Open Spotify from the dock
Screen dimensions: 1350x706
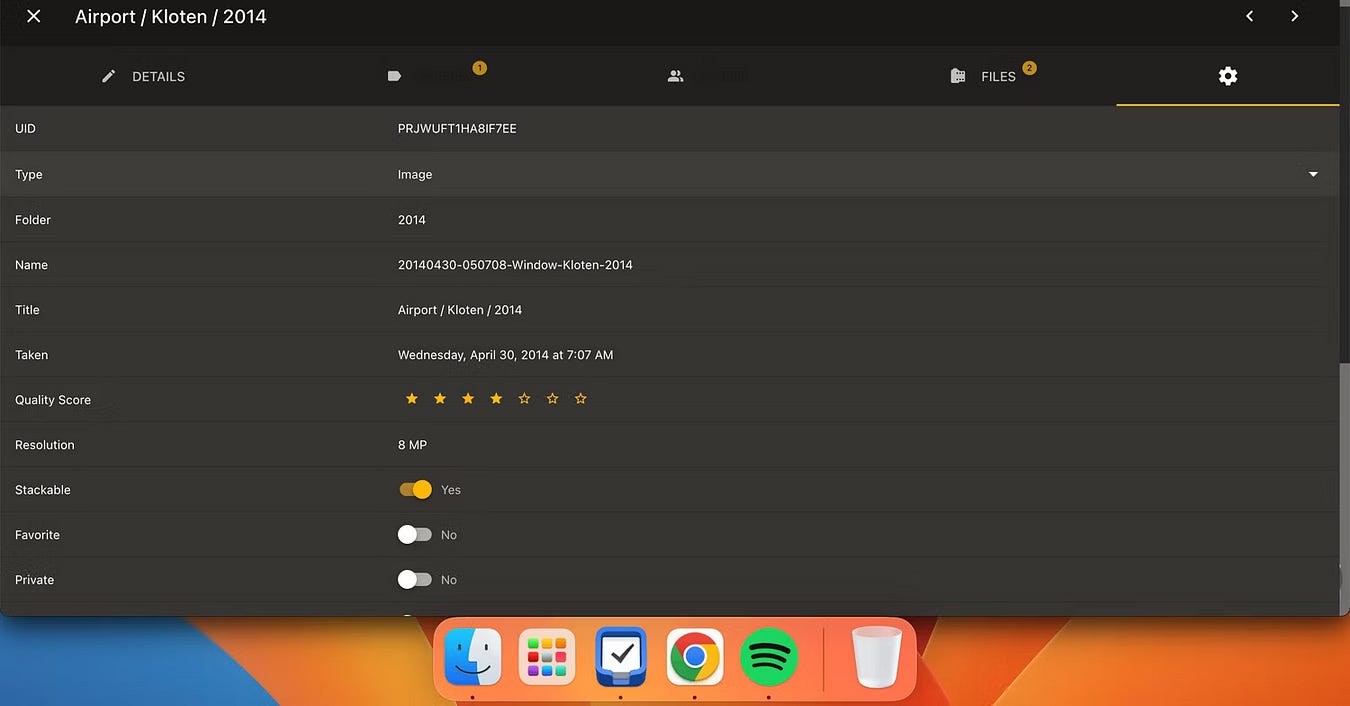[769, 657]
